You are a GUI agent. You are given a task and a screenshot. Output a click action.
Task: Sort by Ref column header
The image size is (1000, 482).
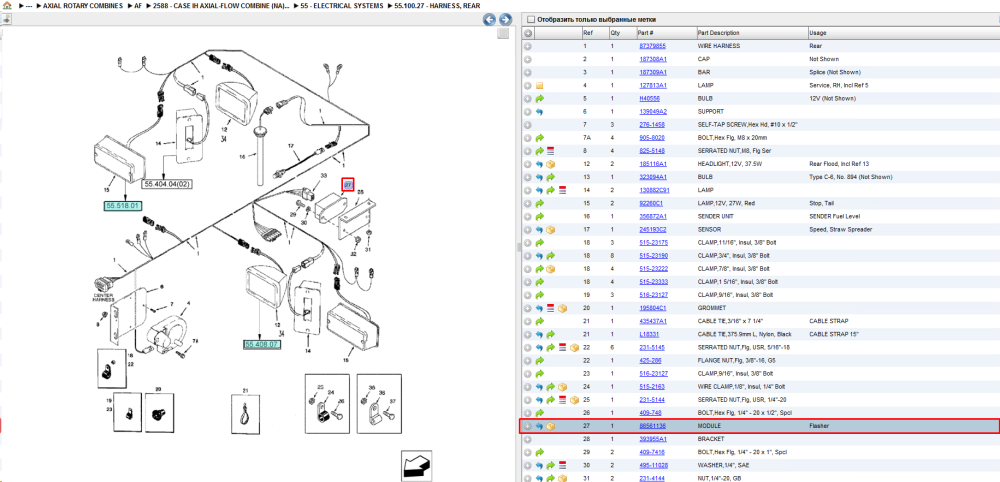(x=587, y=33)
